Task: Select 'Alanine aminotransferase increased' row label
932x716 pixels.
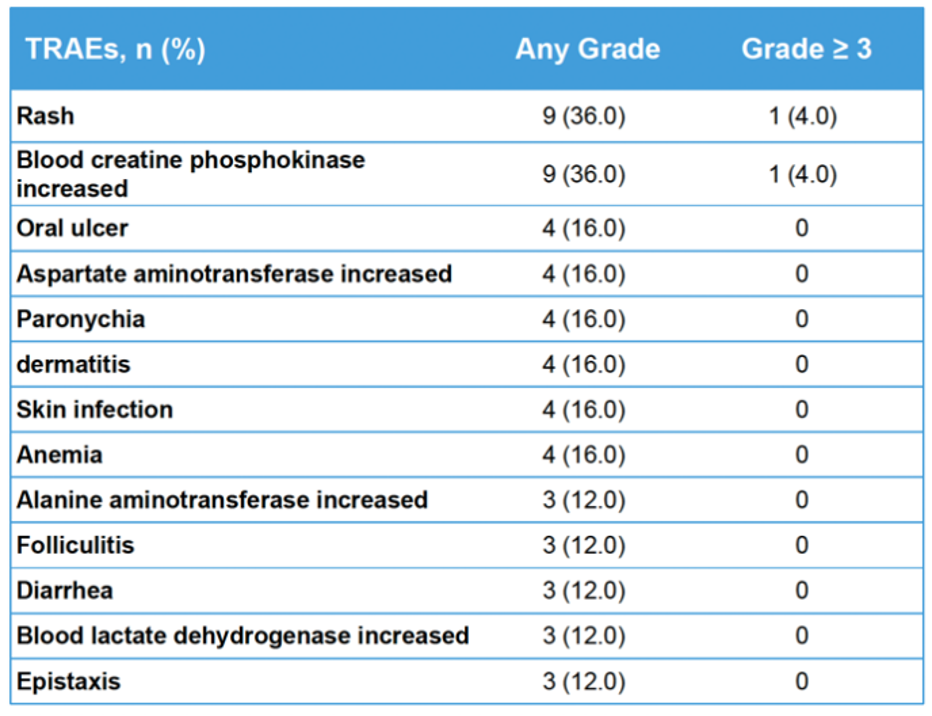Action: coord(222,500)
